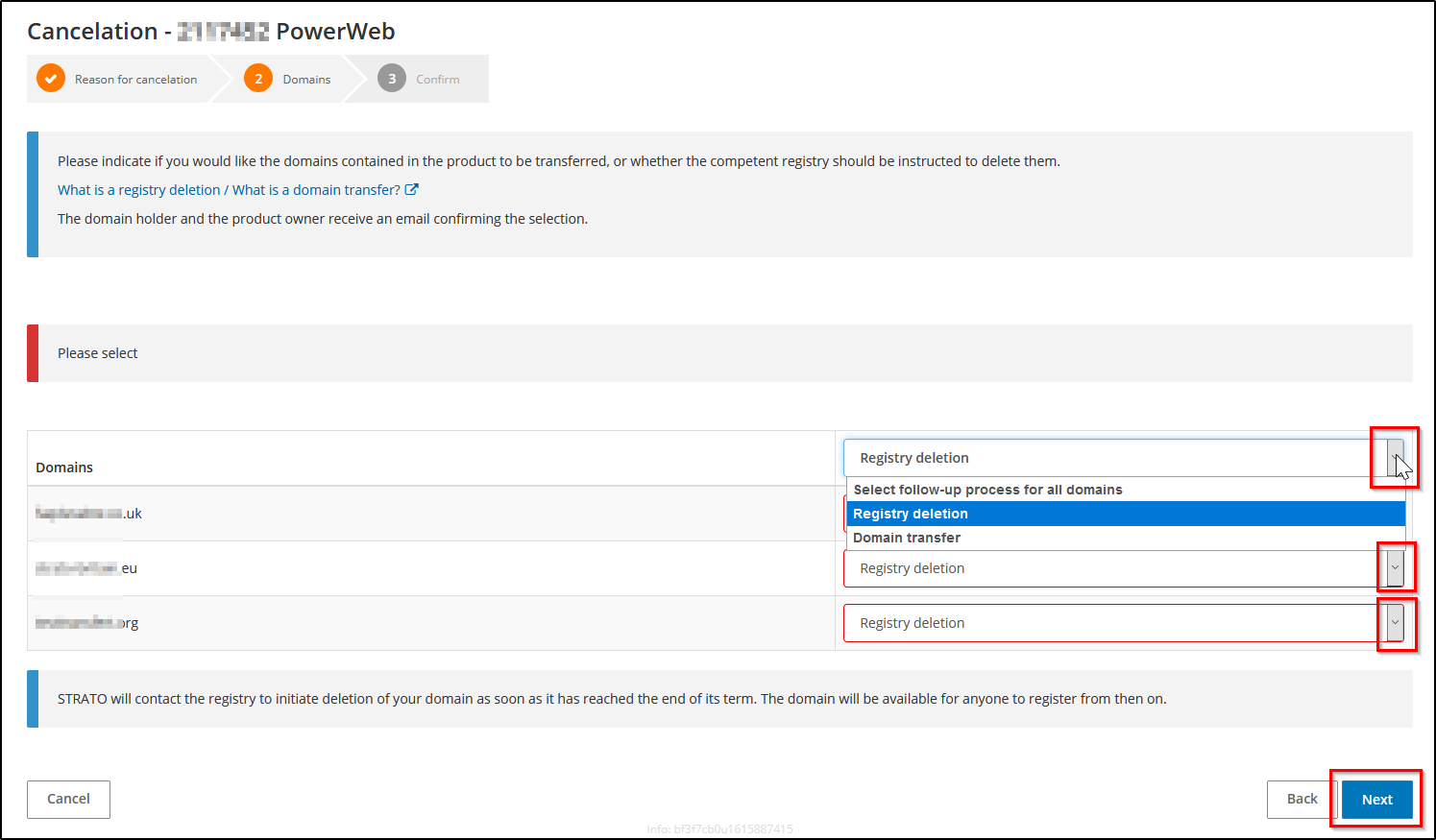Click the external link icon after the help link
Screen dimensions: 1436x840
412,190
